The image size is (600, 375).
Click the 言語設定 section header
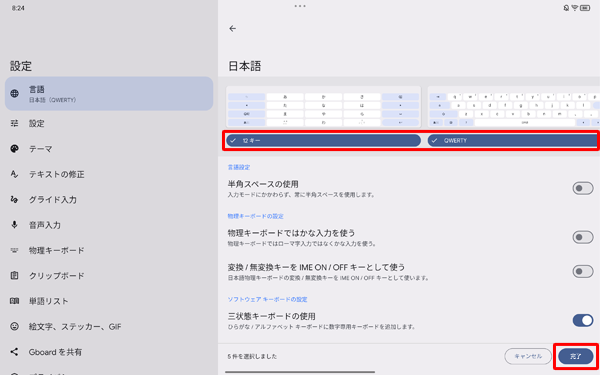[x=239, y=167]
